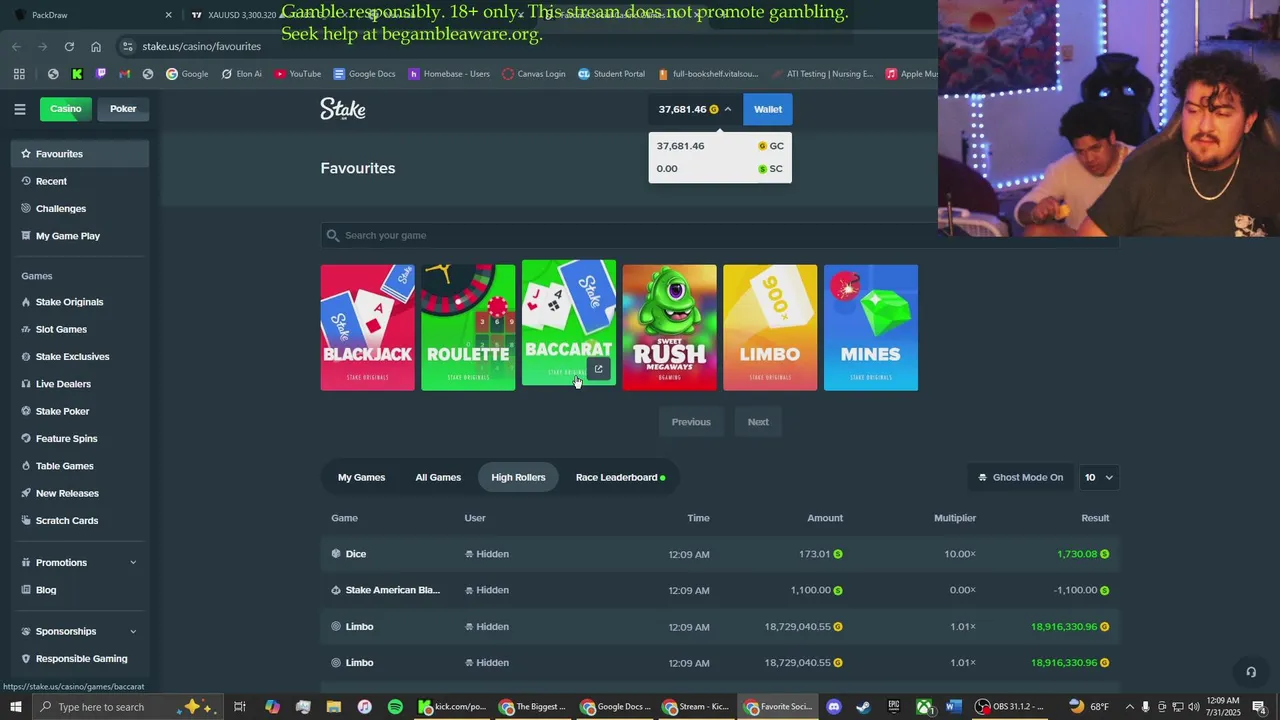Switch to the My Games tab
Viewport: 1280px width, 720px height.
coord(361,477)
